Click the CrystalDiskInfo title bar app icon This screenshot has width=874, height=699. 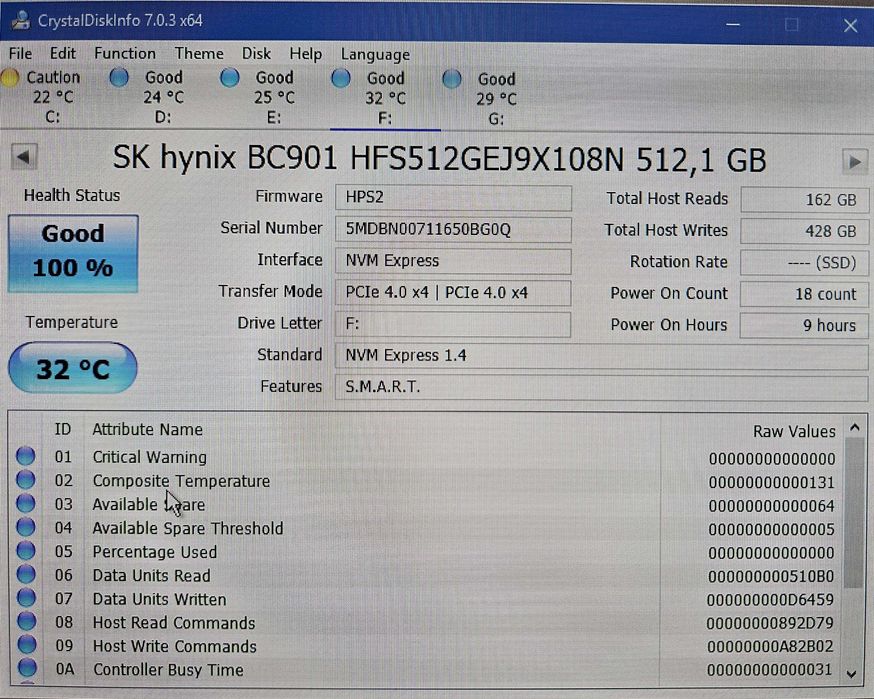pos(21,20)
